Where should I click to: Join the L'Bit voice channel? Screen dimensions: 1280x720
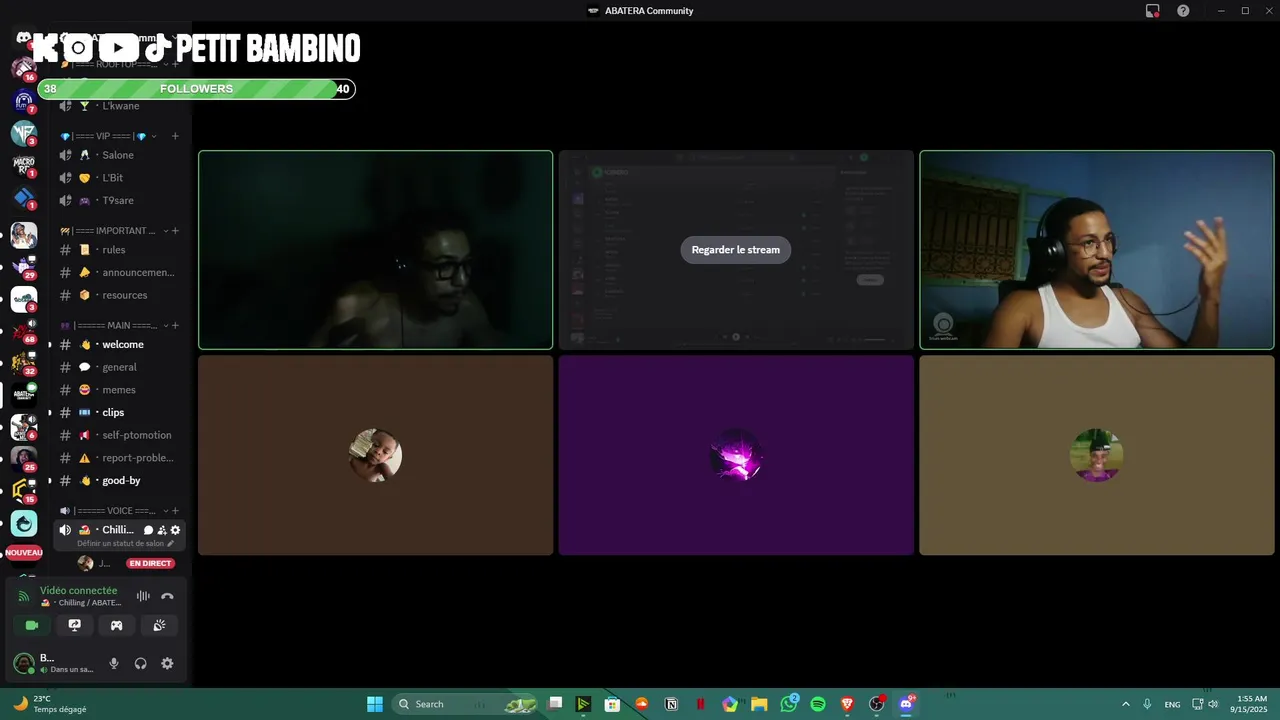point(120,178)
